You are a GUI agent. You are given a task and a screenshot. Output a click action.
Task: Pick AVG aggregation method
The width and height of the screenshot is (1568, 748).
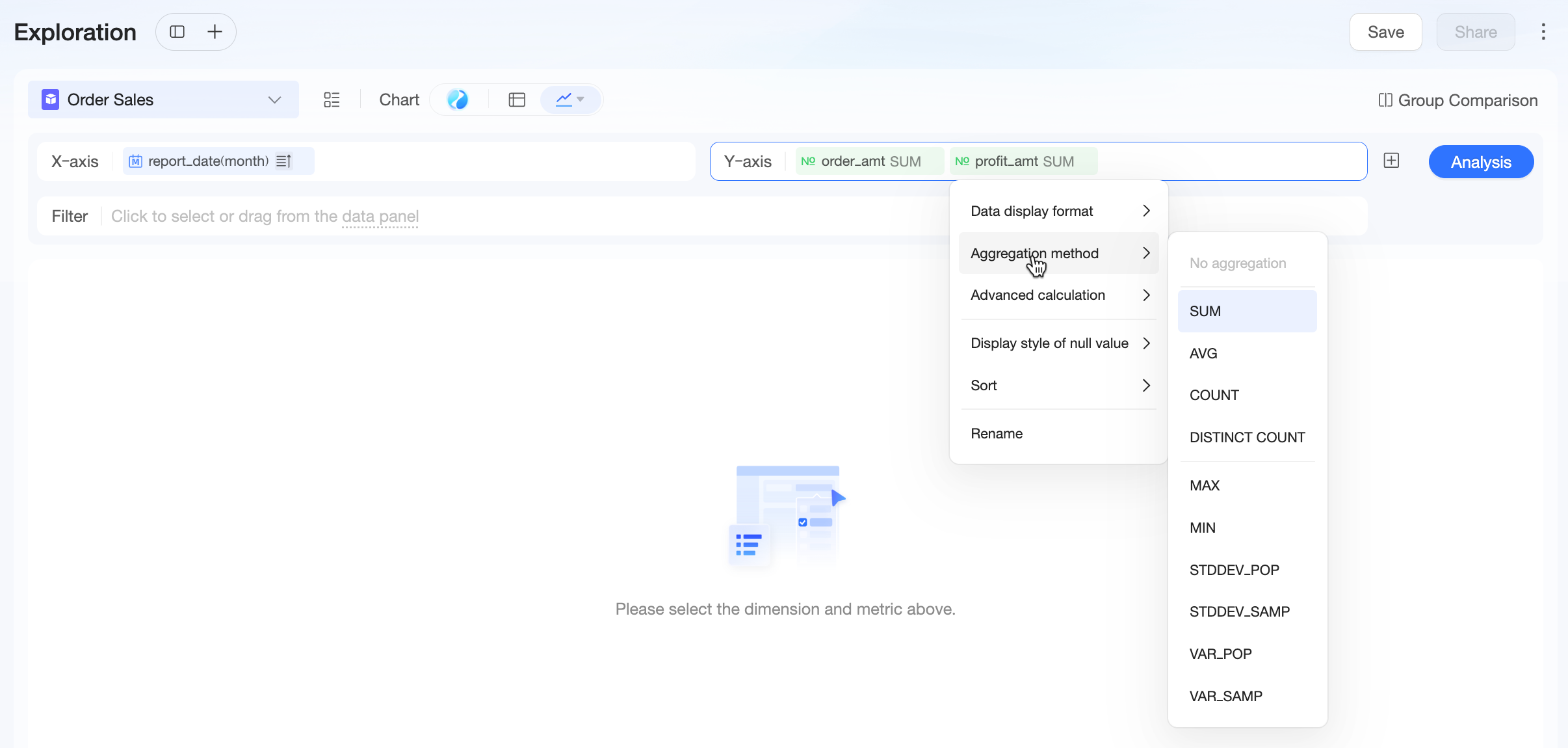(1247, 353)
